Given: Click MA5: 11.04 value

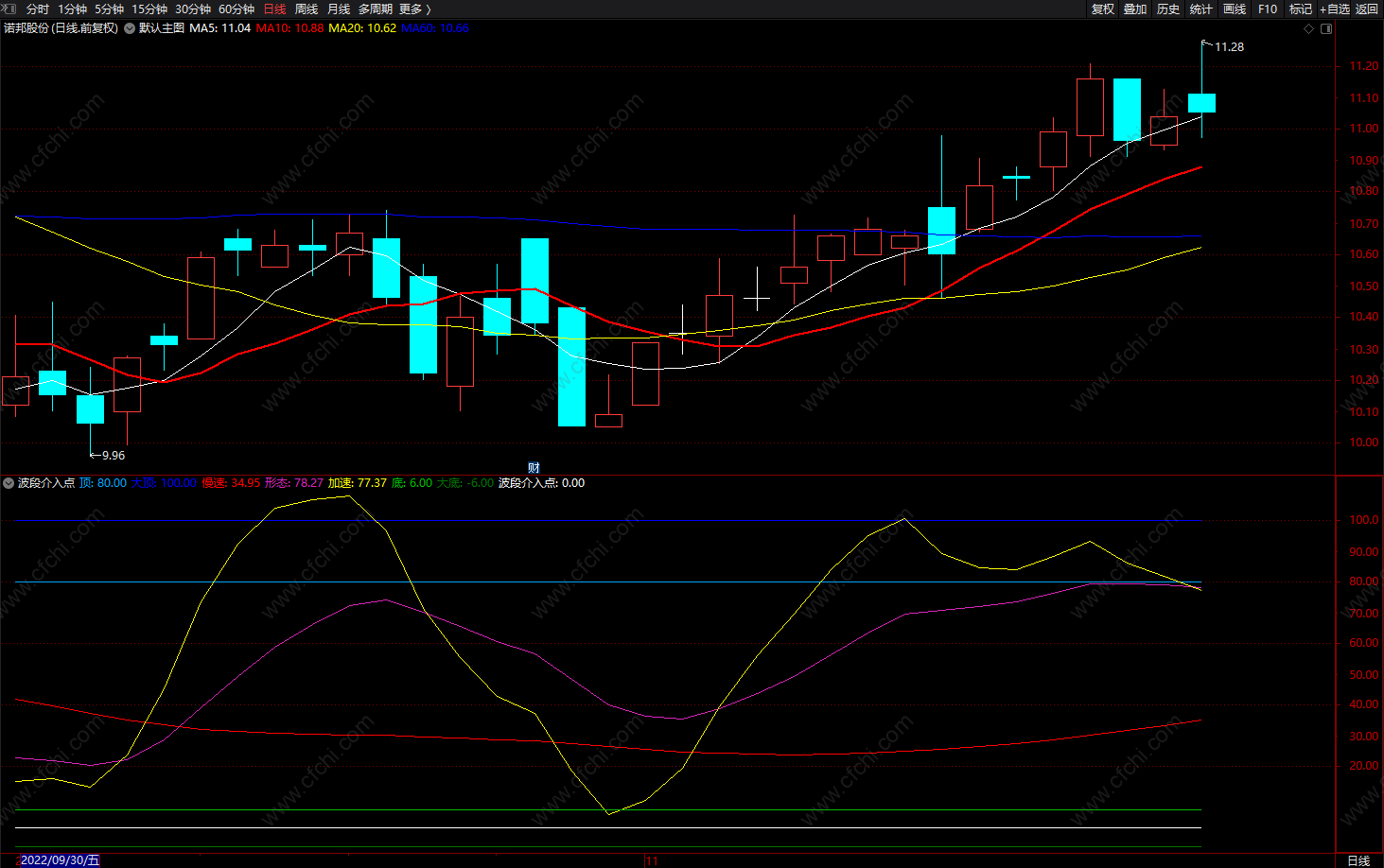Looking at the screenshot, I should click(x=220, y=28).
